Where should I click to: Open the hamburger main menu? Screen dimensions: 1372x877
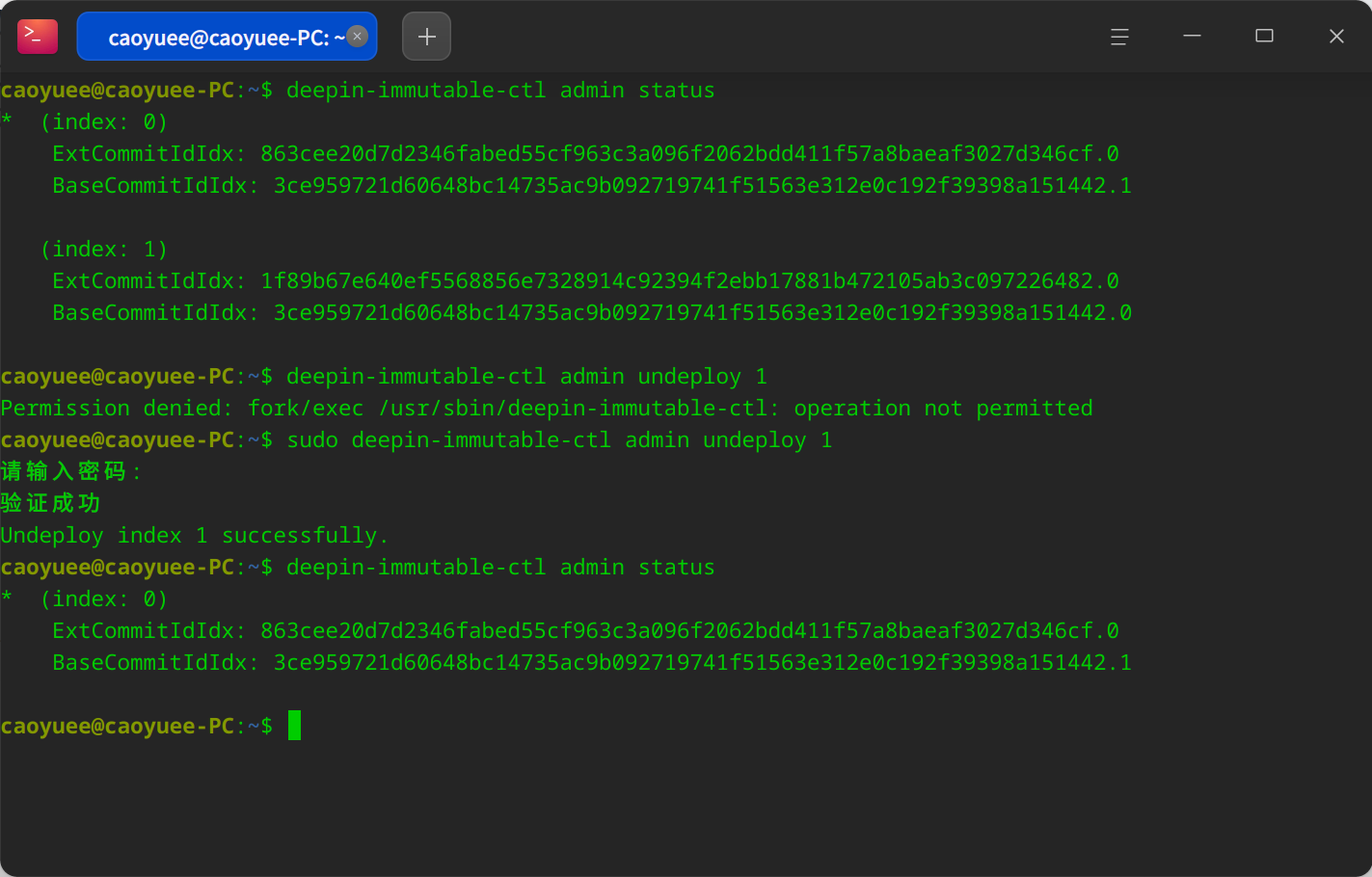[1119, 37]
